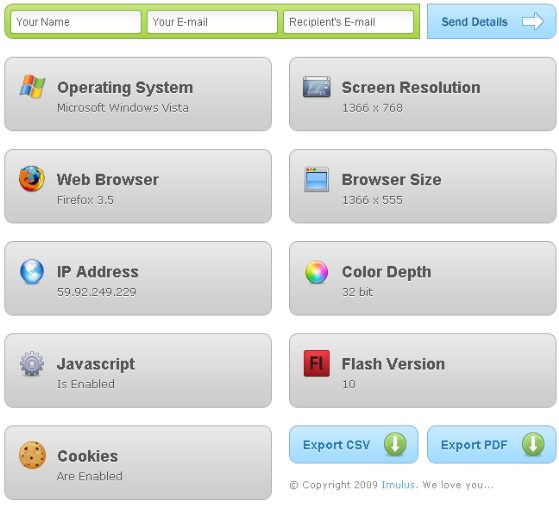Focus the Your Name input field

pos(76,22)
